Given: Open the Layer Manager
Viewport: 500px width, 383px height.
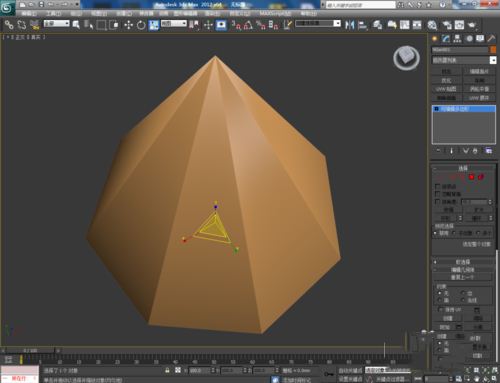Looking at the screenshot, I should tap(377, 25).
